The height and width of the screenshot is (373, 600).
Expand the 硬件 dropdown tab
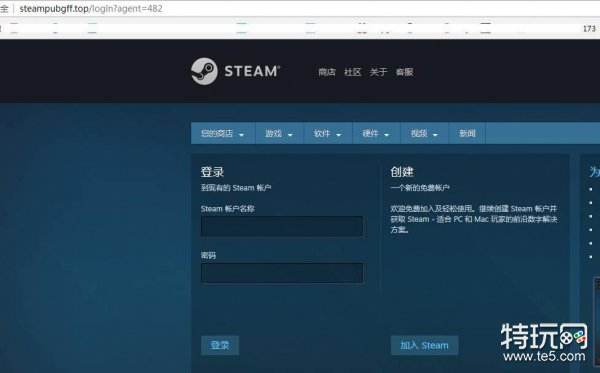[x=376, y=134]
